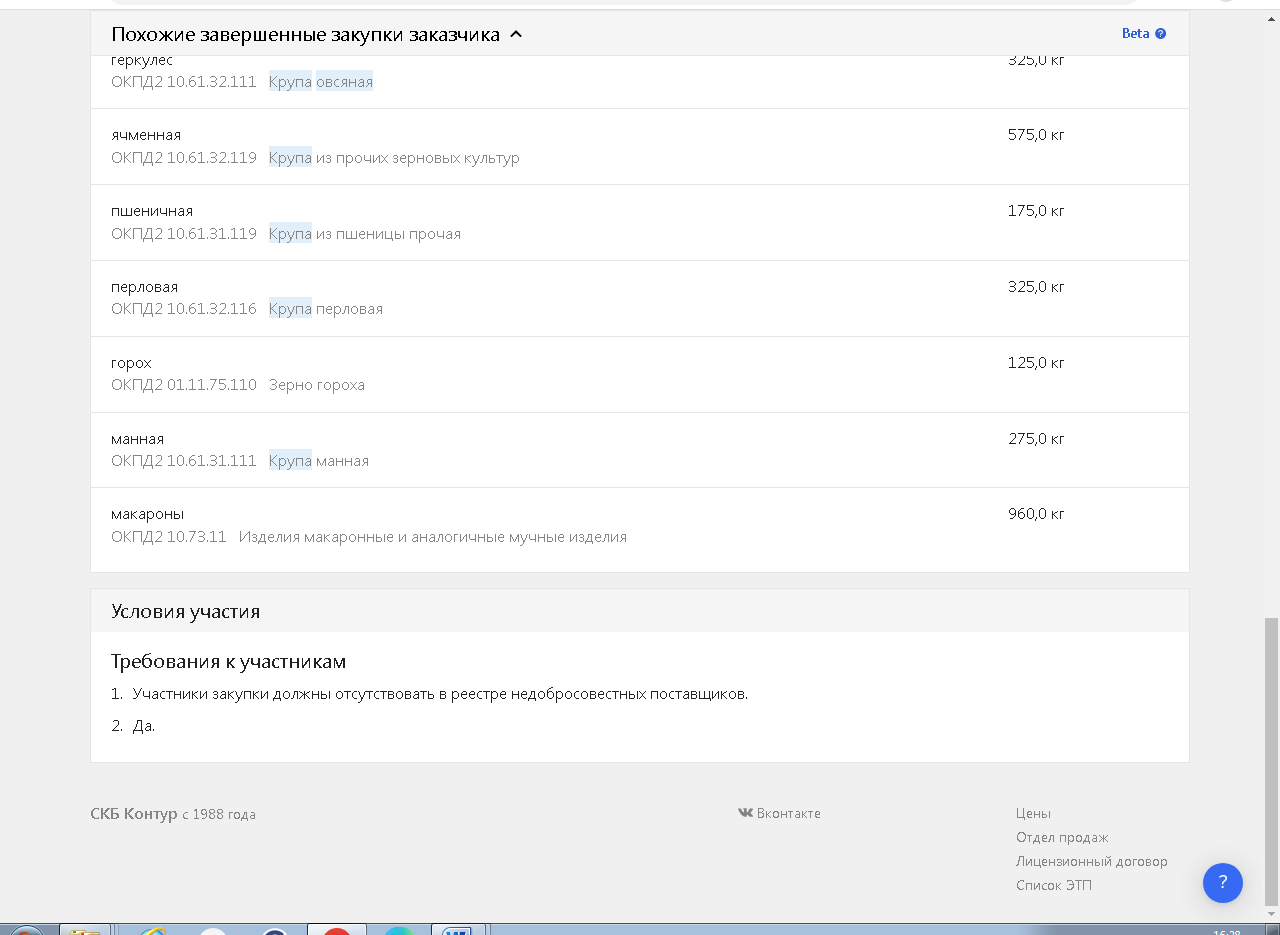The image size is (1280, 935).
Task: Click requirement about реестре недобросовестных поставщиков
Action: point(440,694)
